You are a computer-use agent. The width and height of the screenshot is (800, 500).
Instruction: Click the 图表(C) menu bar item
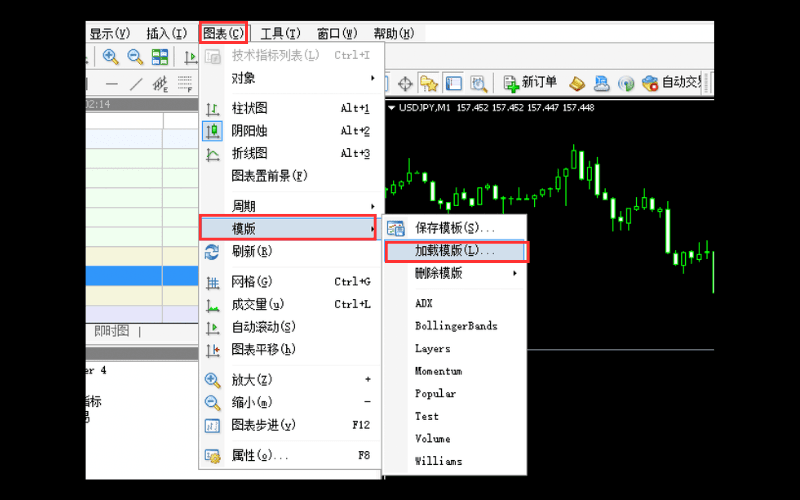[x=223, y=34]
